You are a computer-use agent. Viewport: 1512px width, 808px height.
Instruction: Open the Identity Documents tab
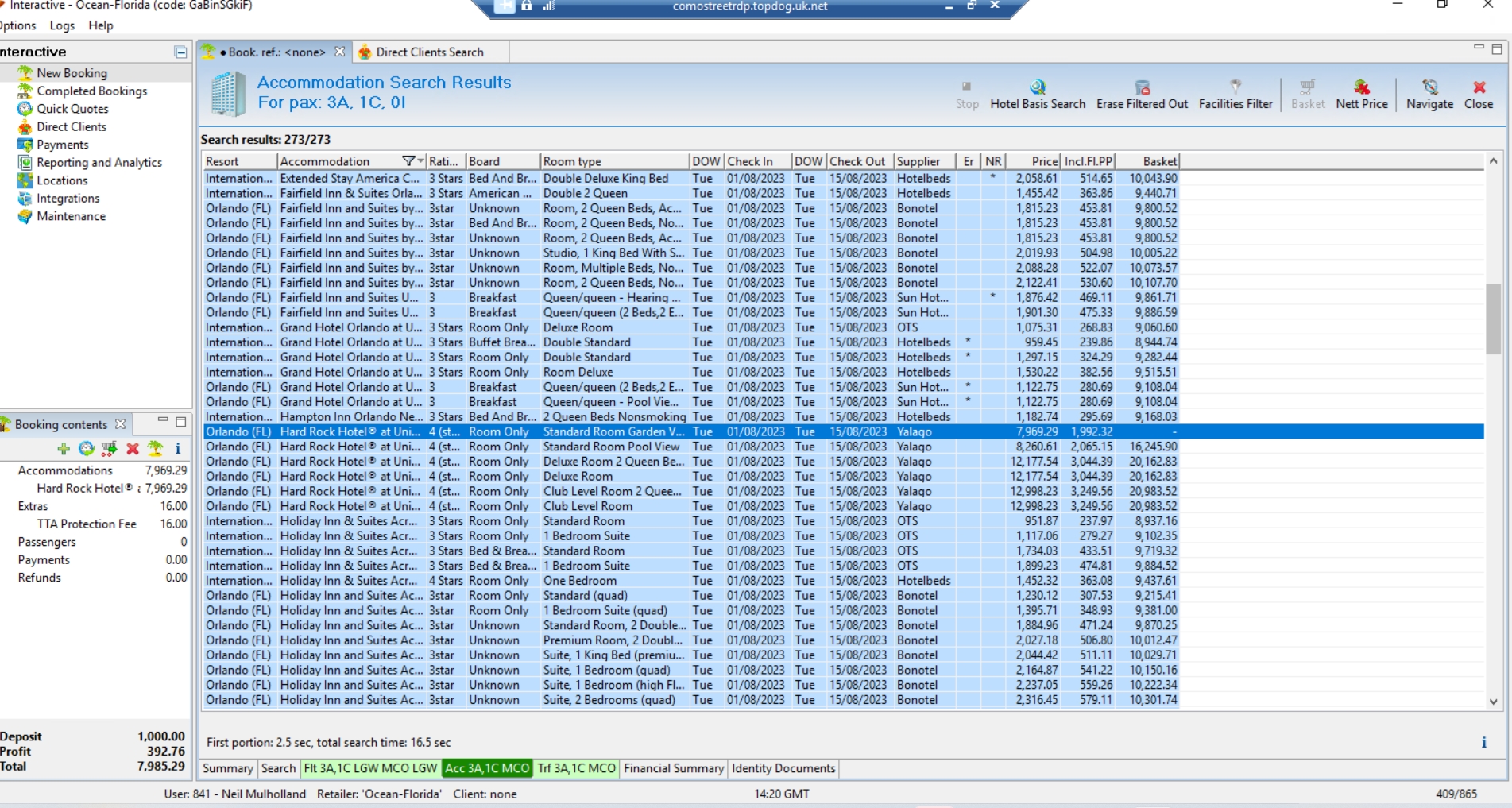point(783,768)
